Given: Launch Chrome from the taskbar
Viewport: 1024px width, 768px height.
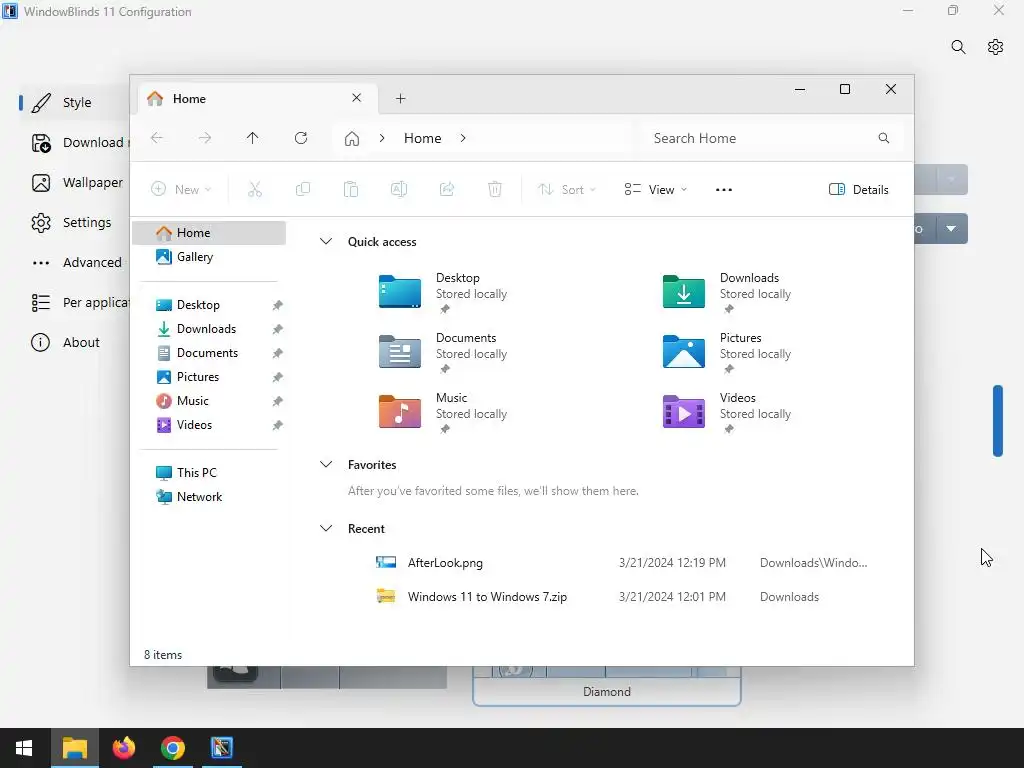Looking at the screenshot, I should tap(172, 748).
